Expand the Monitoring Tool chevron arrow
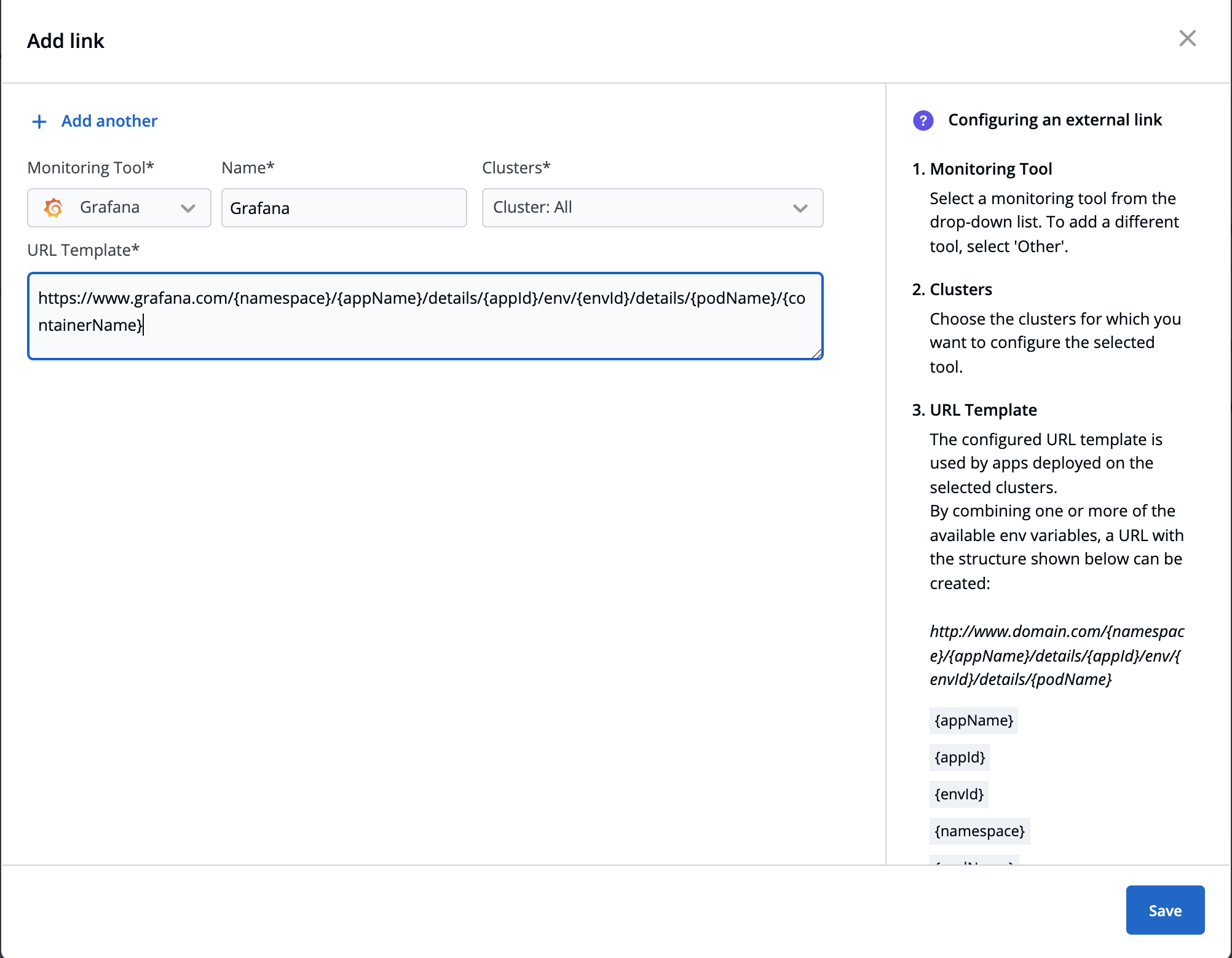1232x958 pixels. coord(188,208)
